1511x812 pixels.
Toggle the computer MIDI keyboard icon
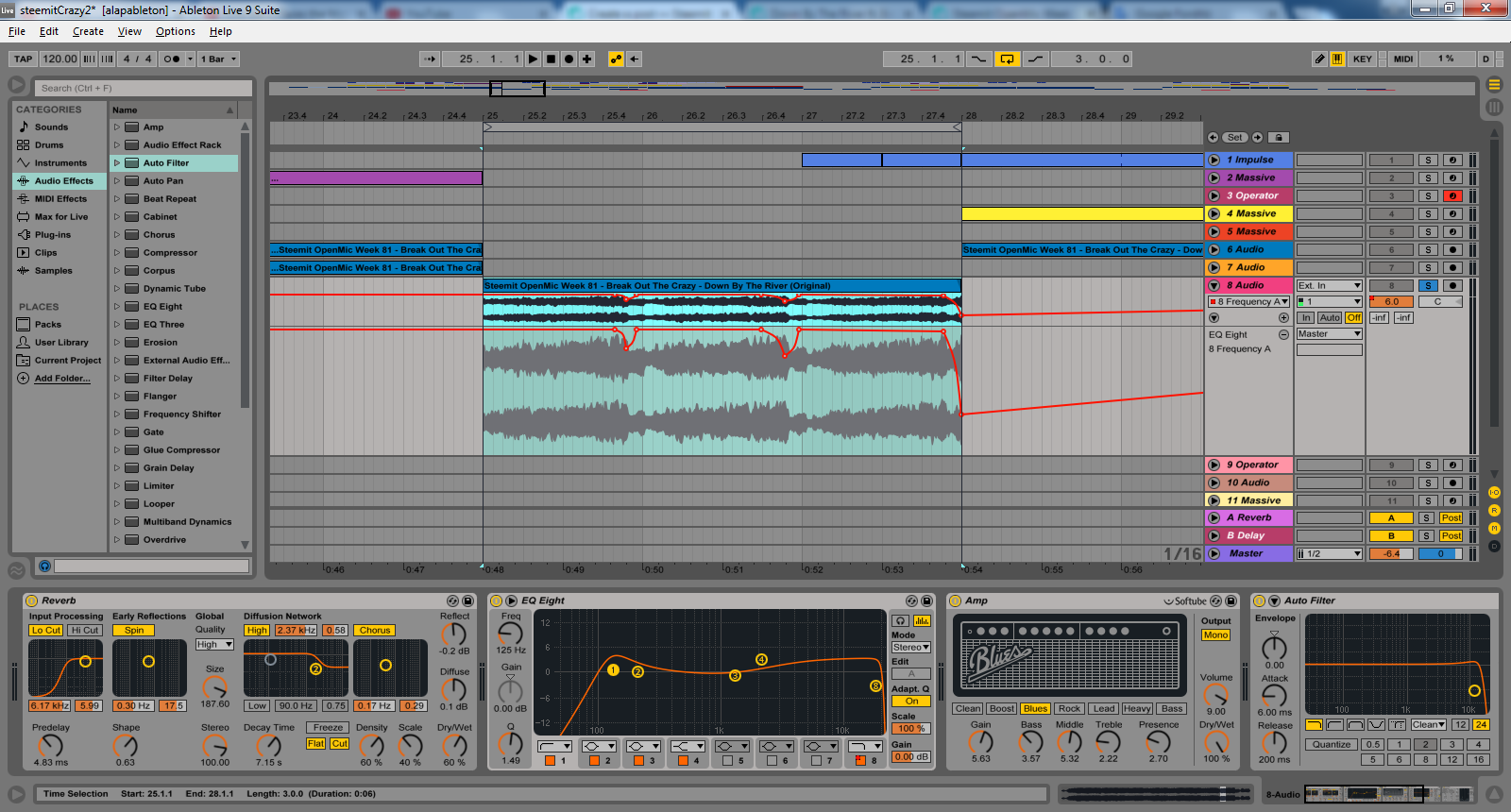tap(1338, 59)
